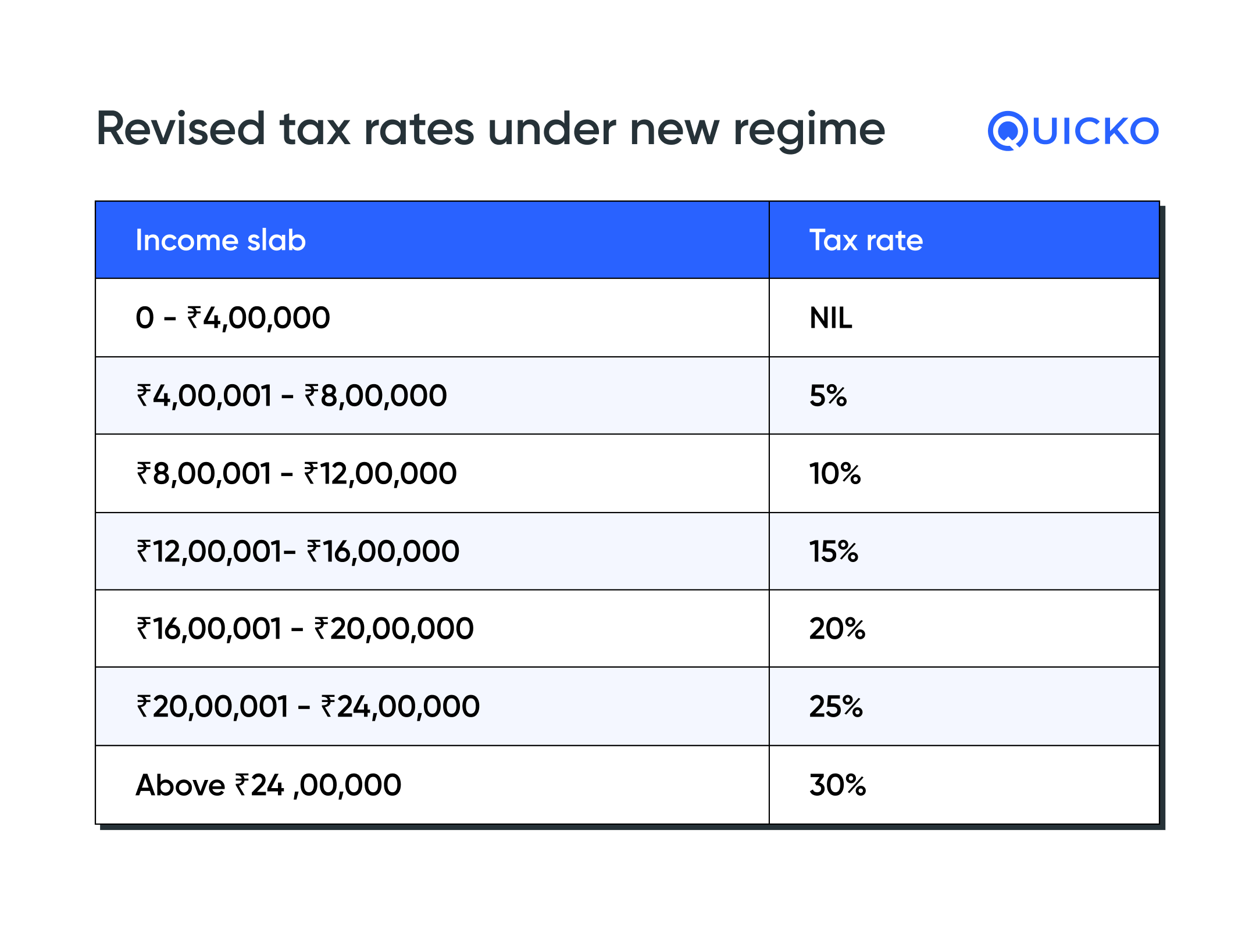Click the 5% tax rate cell
Viewport: 1256px width, 952px height.
[828, 396]
